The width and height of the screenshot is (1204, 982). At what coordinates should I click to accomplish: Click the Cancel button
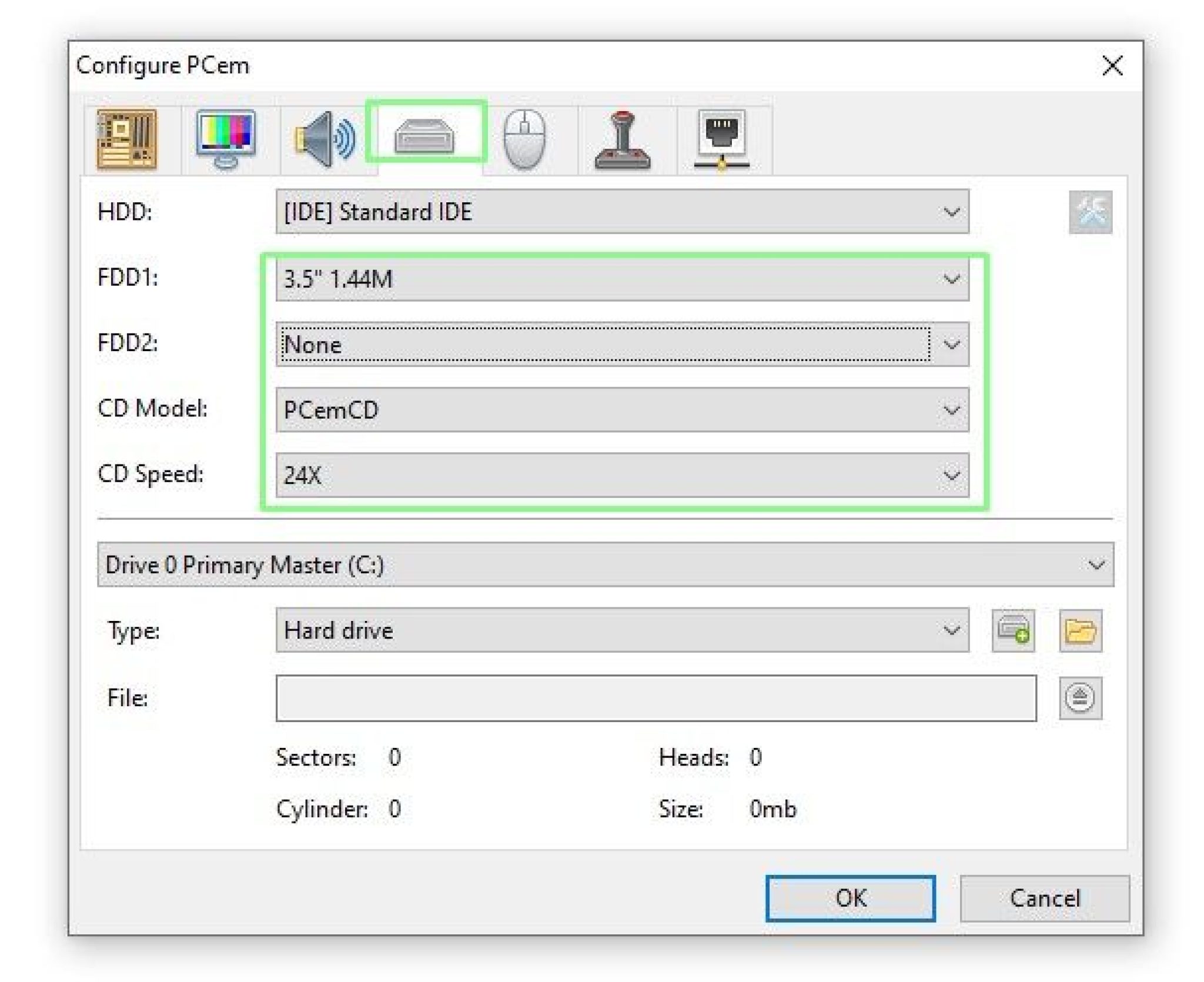pyautogui.click(x=1045, y=898)
